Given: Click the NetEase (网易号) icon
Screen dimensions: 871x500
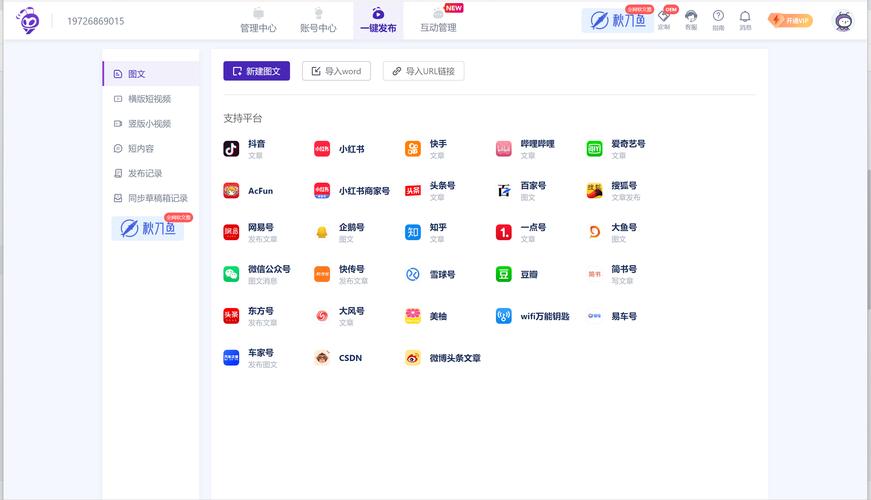Looking at the screenshot, I should (x=231, y=232).
